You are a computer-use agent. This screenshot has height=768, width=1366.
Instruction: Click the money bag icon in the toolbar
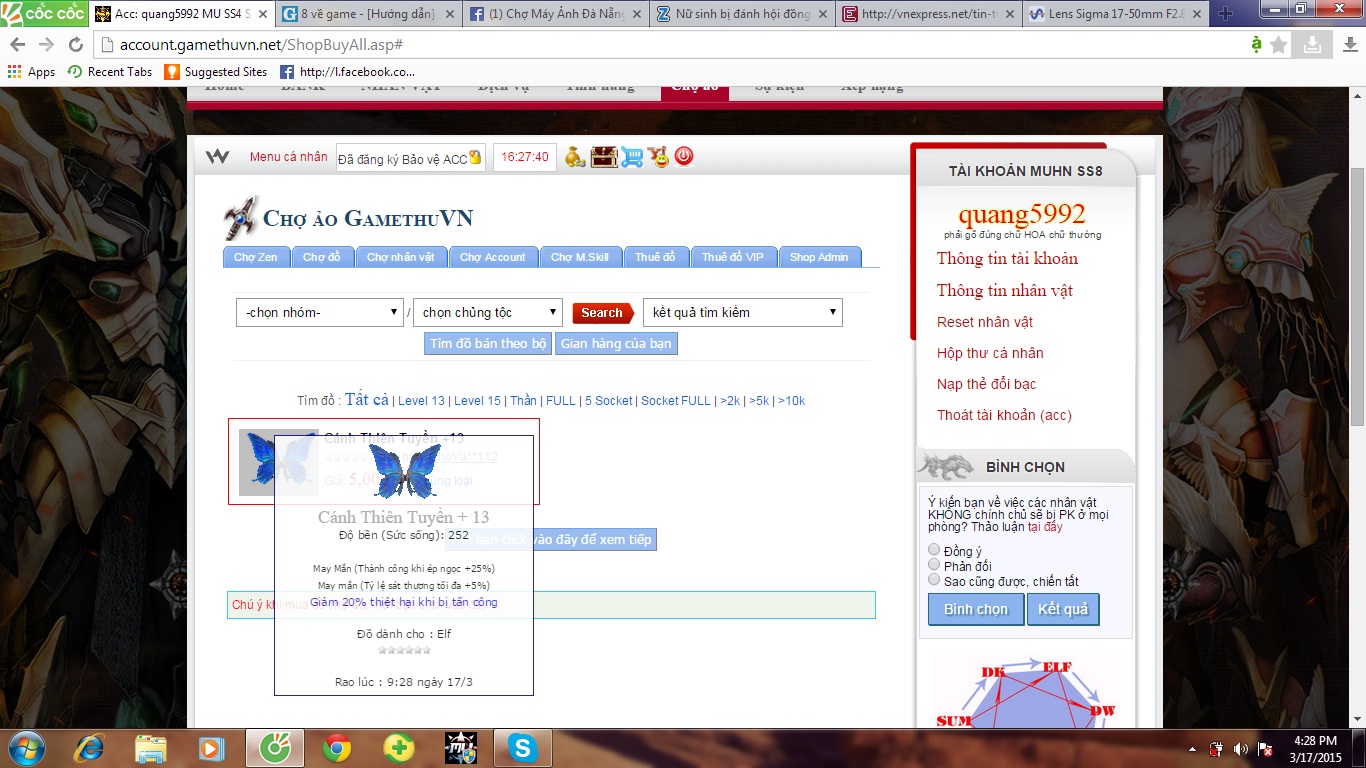click(574, 157)
